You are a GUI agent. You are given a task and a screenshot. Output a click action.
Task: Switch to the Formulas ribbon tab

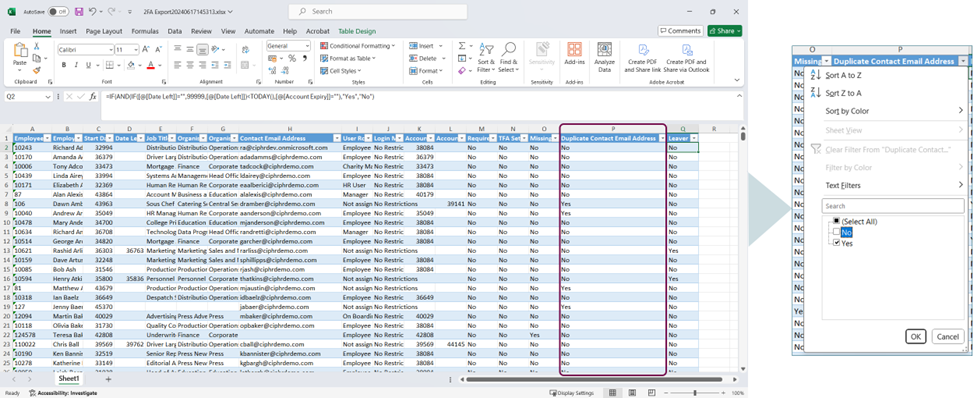[145, 31]
